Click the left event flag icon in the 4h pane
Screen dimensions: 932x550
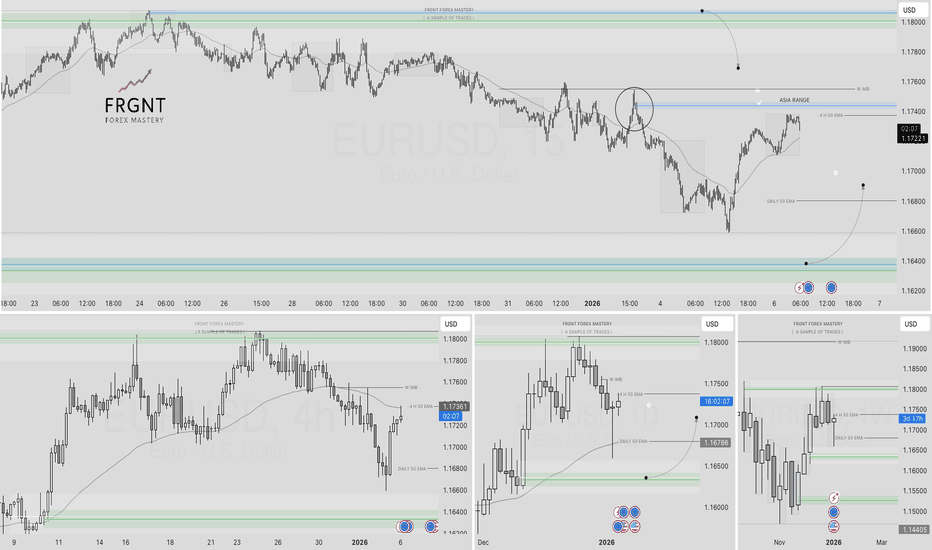coord(405,525)
